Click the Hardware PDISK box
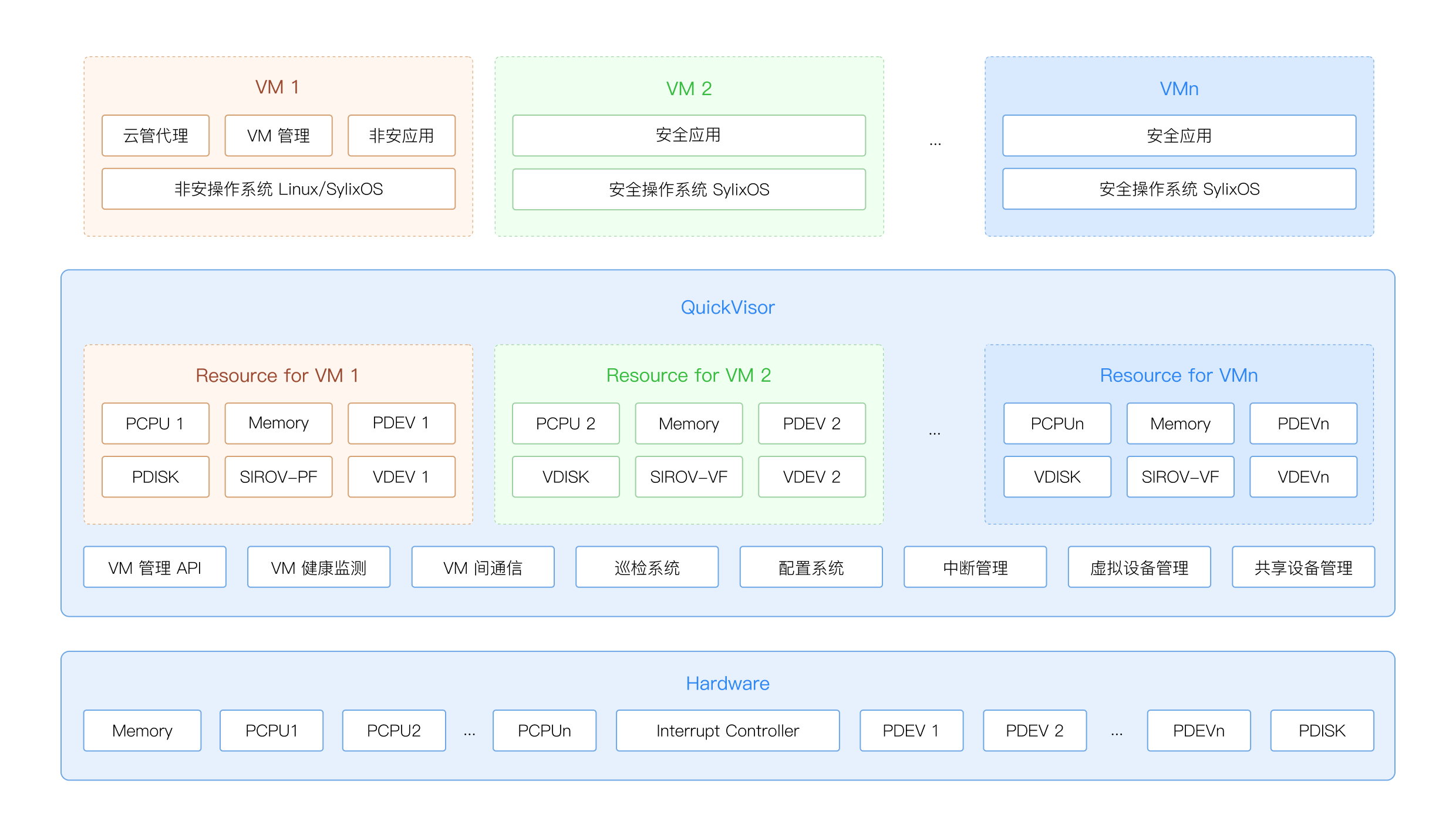1456x837 pixels. [x=1322, y=731]
